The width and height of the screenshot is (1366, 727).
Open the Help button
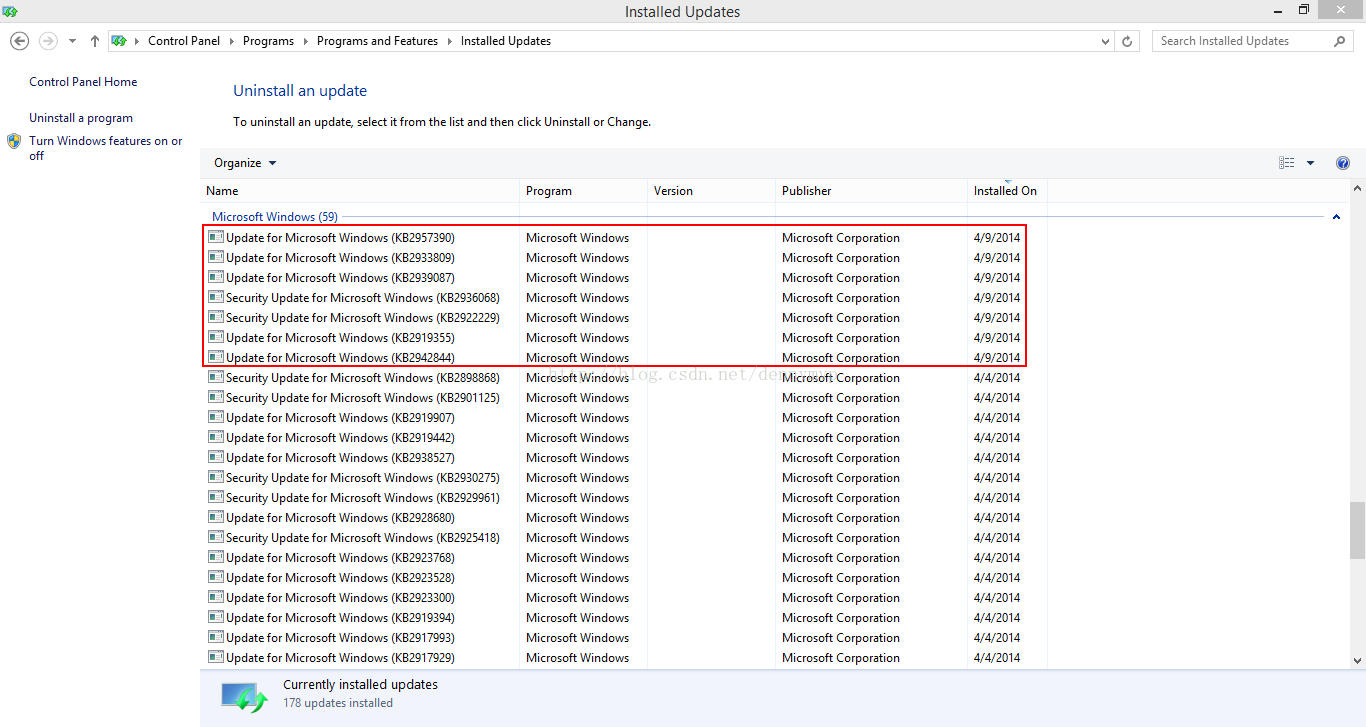1343,163
